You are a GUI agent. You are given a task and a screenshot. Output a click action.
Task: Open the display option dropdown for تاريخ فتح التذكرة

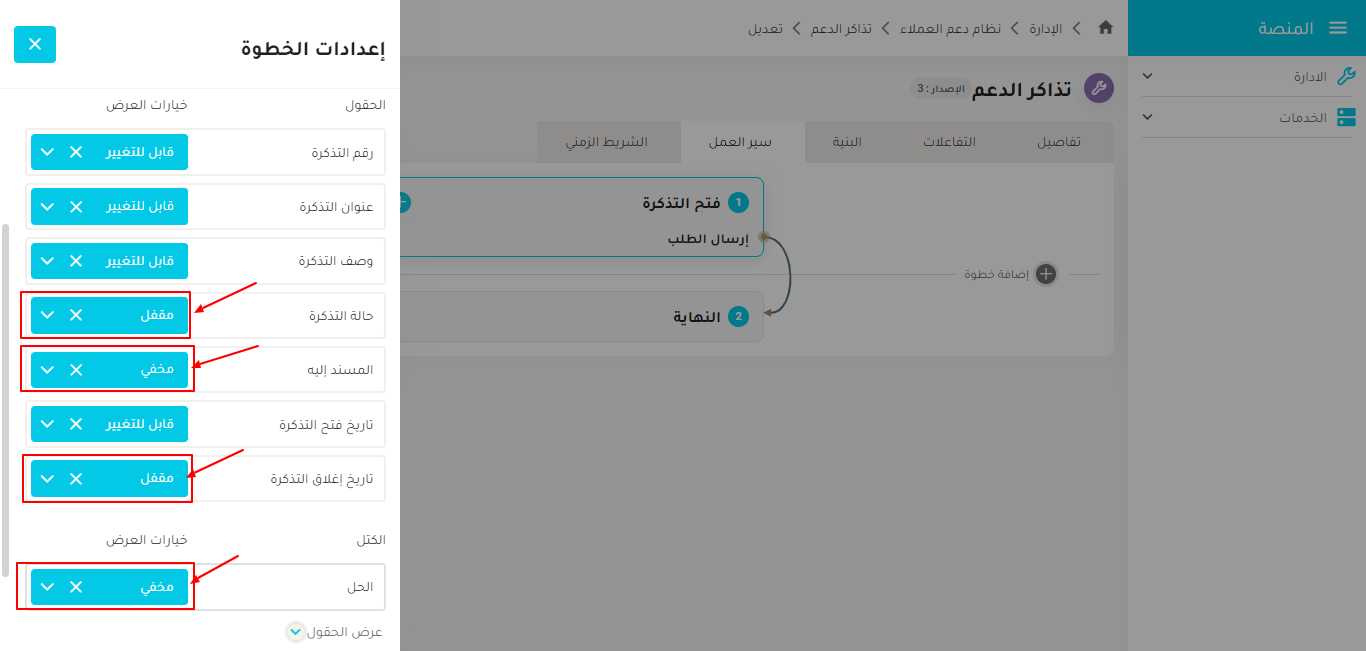[x=46, y=424]
